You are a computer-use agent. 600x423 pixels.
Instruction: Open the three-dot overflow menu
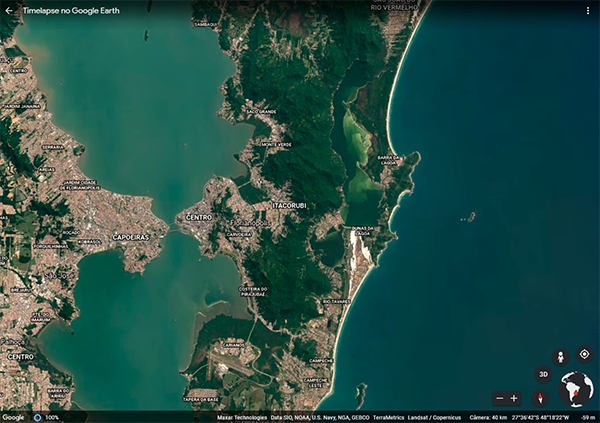pos(588,11)
